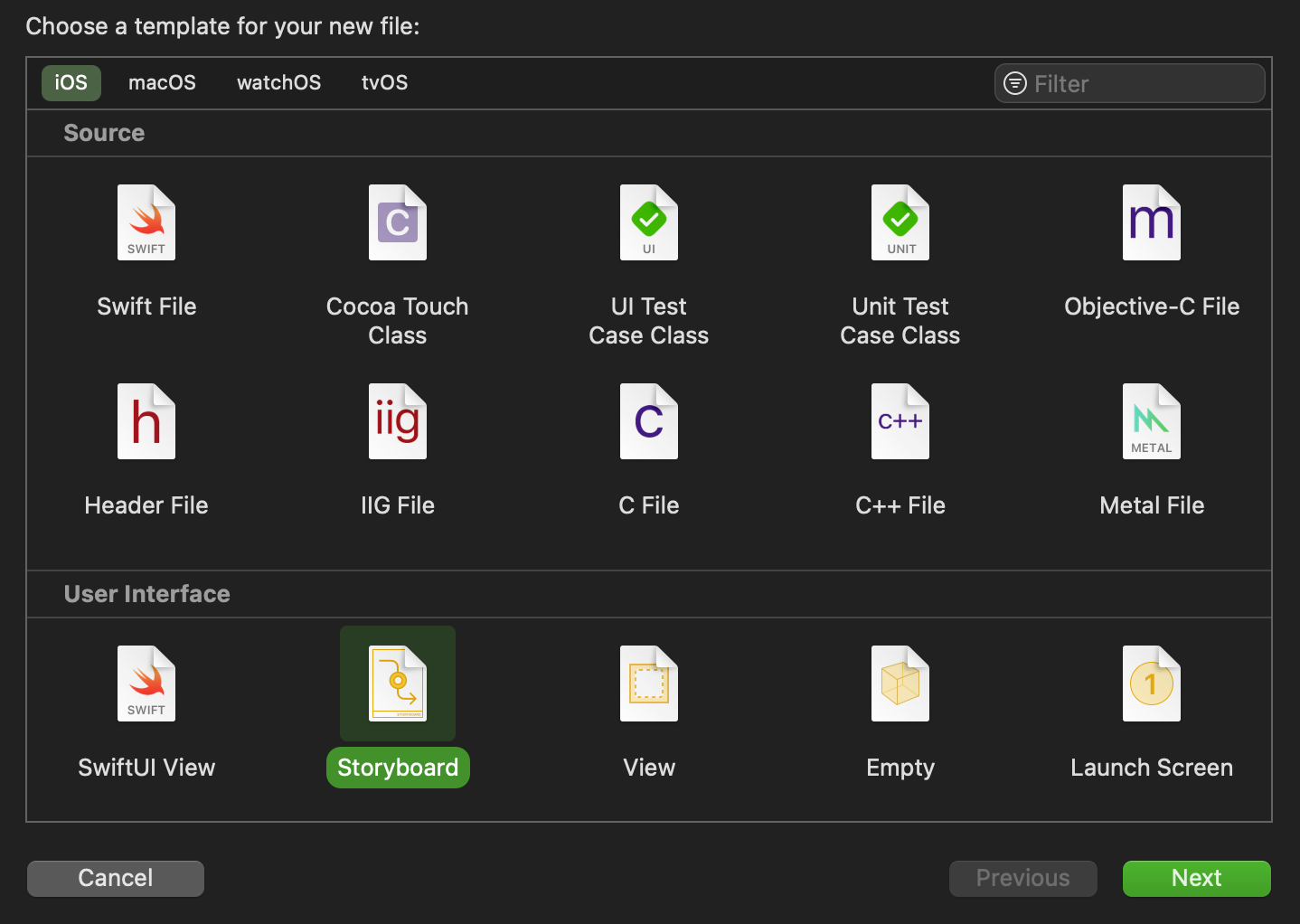Choose the C File template icon

pos(649,421)
